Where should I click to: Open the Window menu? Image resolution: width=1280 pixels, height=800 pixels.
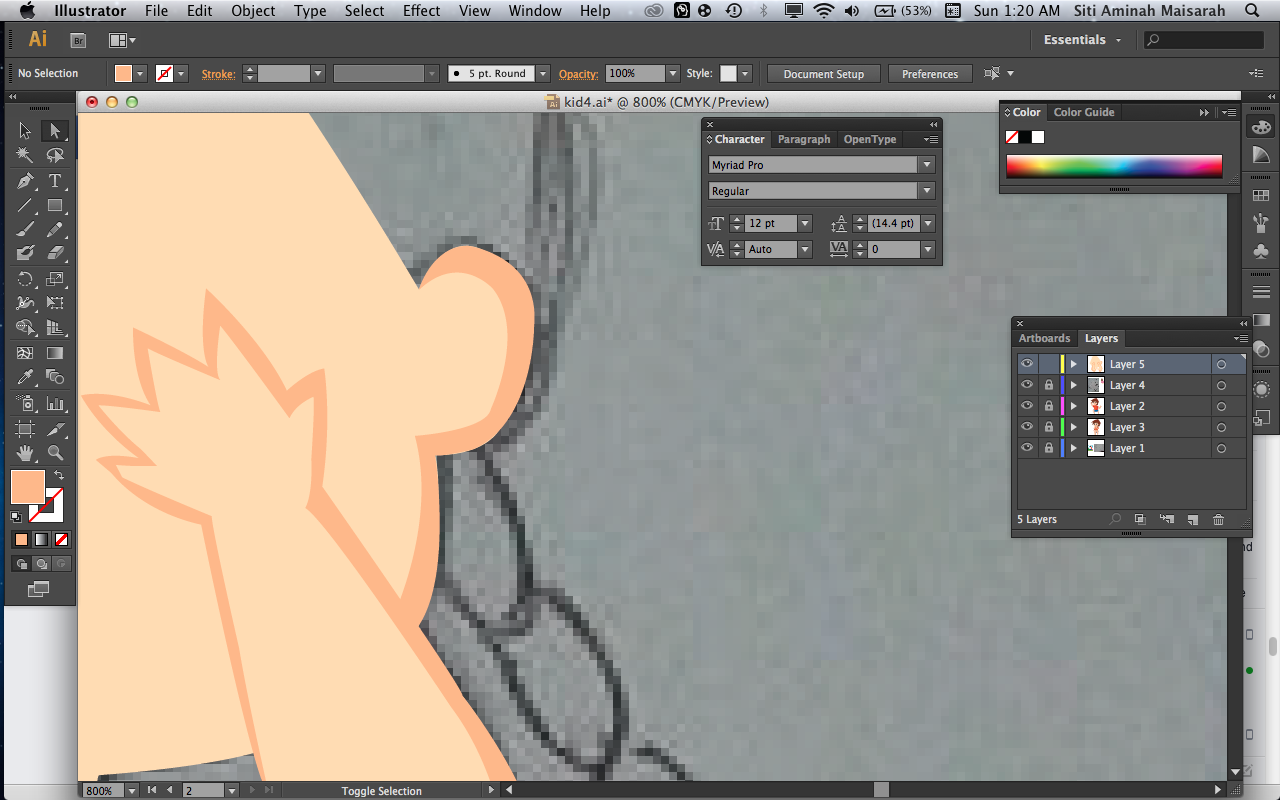(535, 11)
